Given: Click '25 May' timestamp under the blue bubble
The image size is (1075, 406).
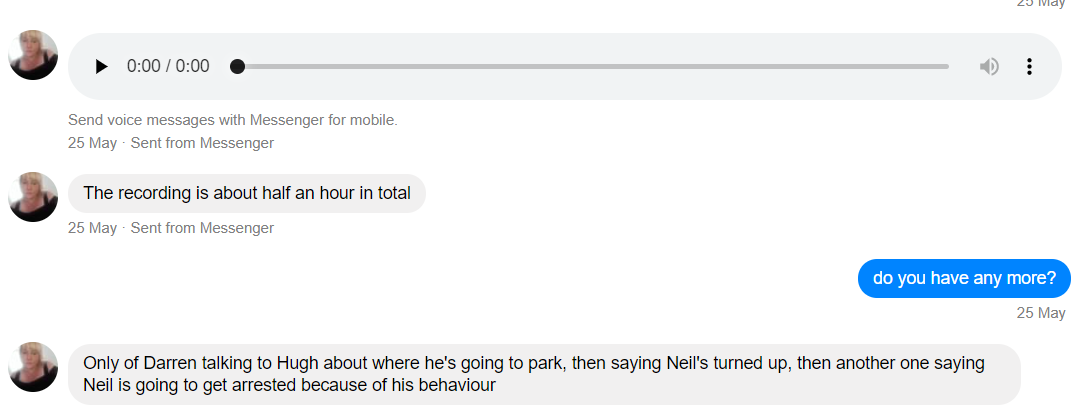Looking at the screenshot, I should (1041, 313).
